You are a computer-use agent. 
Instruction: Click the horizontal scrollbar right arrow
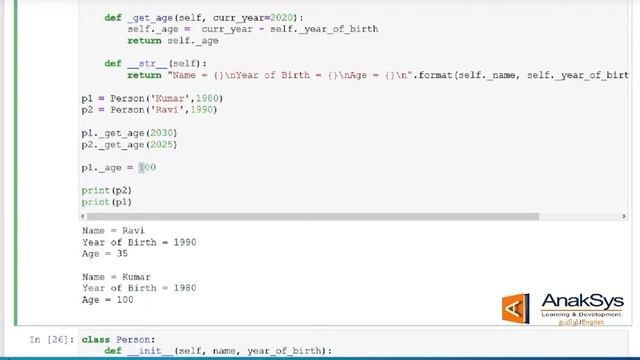623,216
